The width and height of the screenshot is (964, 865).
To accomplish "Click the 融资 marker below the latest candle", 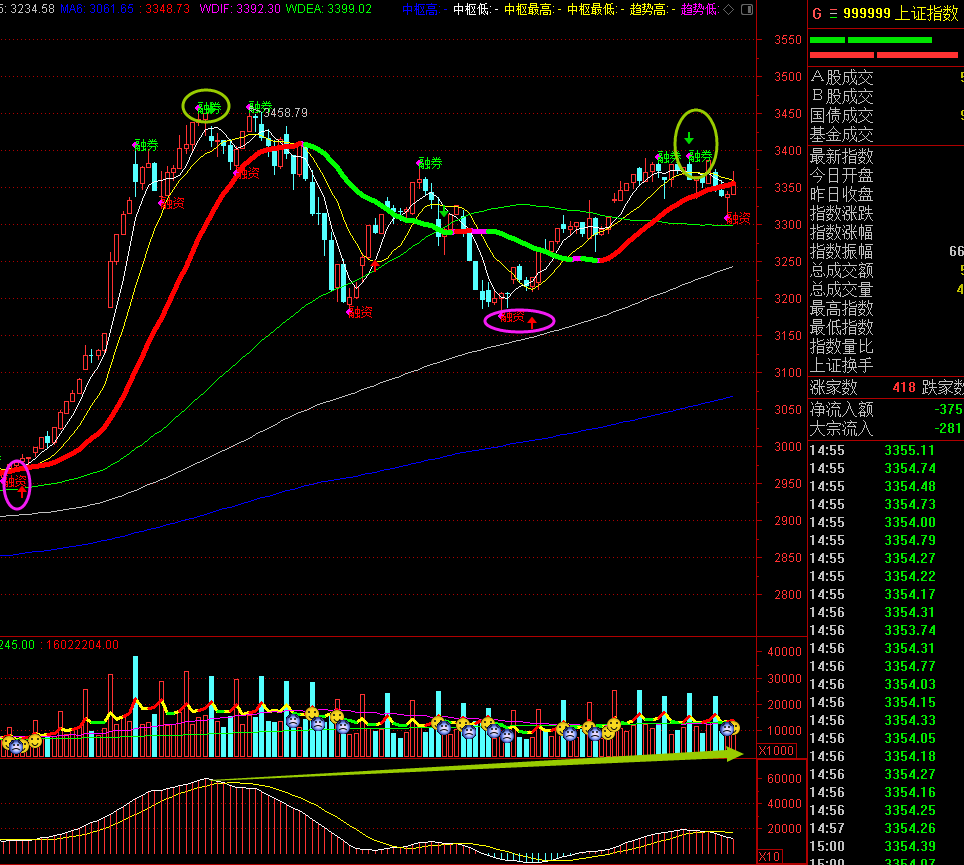I will point(737,217).
